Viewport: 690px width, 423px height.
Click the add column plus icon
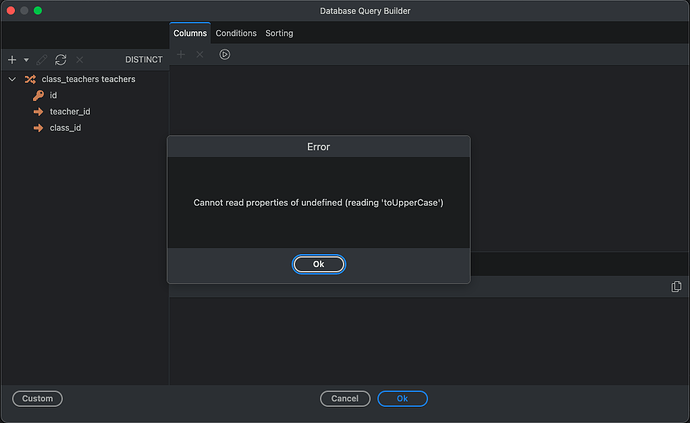(x=181, y=55)
